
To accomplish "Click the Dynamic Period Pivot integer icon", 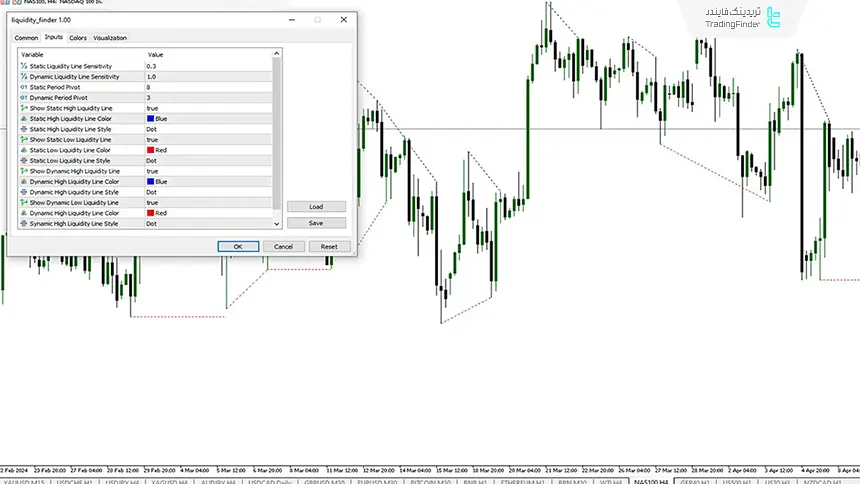I will 23,97.
